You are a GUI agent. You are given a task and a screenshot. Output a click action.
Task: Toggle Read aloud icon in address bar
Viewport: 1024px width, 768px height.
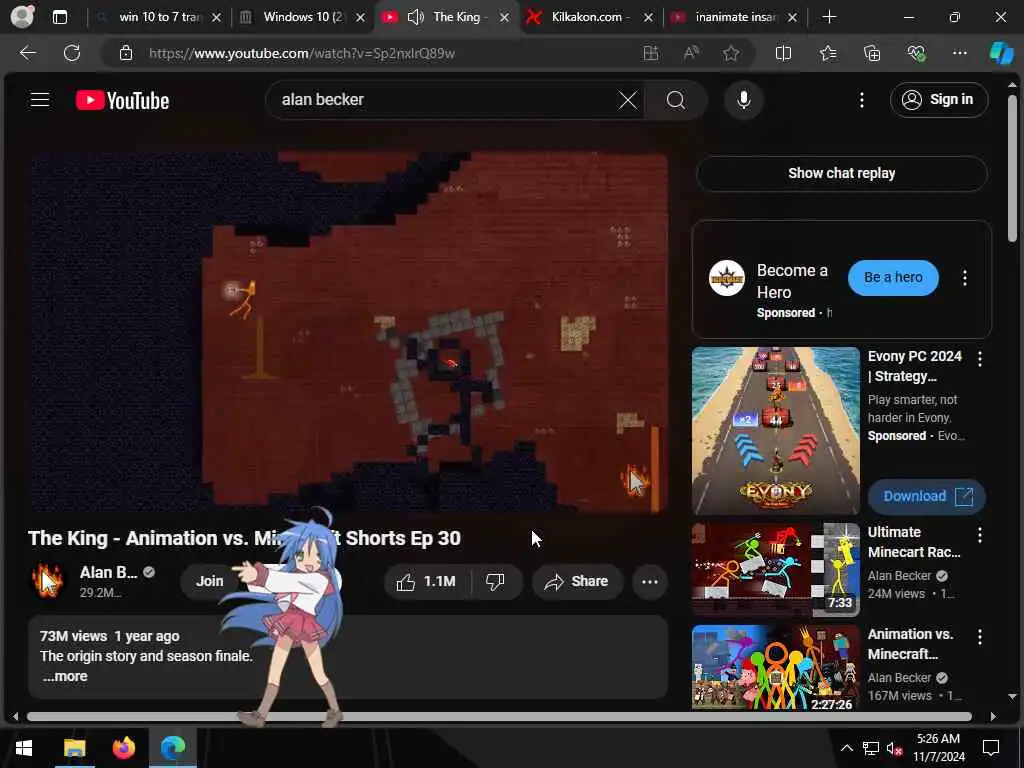pyautogui.click(x=691, y=53)
